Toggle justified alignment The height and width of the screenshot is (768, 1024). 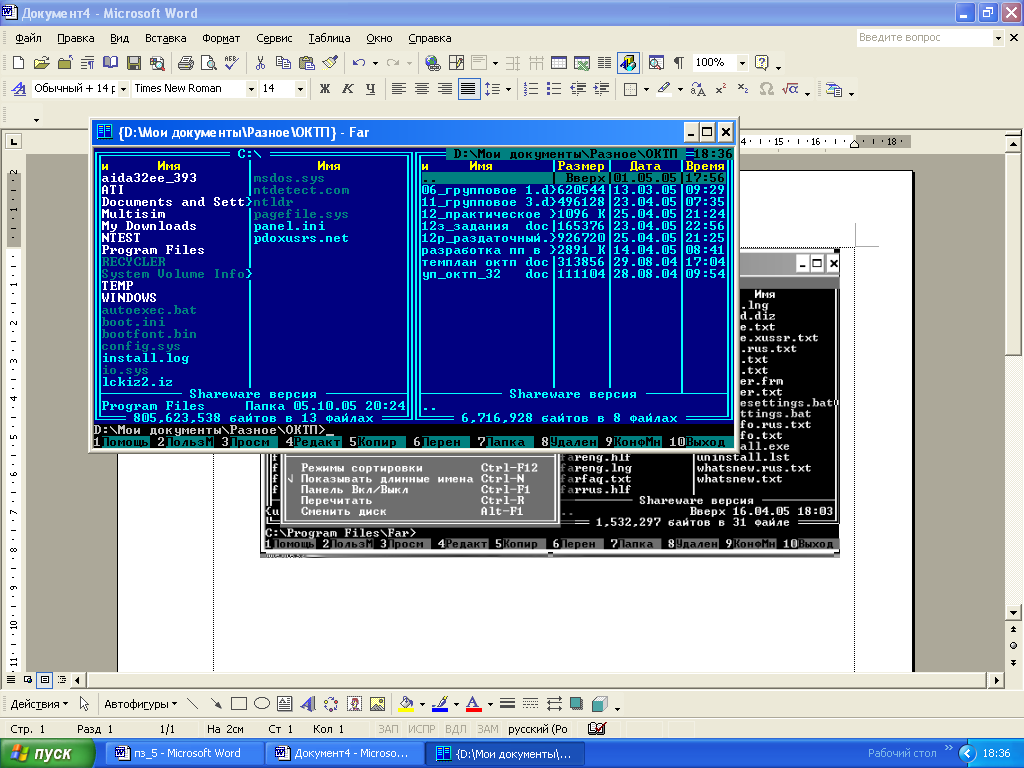[x=468, y=89]
